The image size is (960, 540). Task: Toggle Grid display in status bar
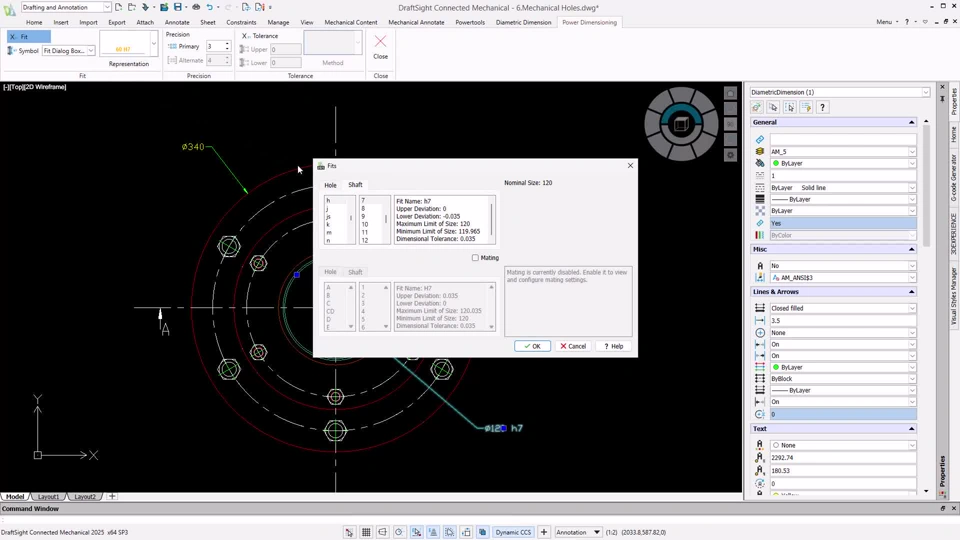tap(366, 532)
